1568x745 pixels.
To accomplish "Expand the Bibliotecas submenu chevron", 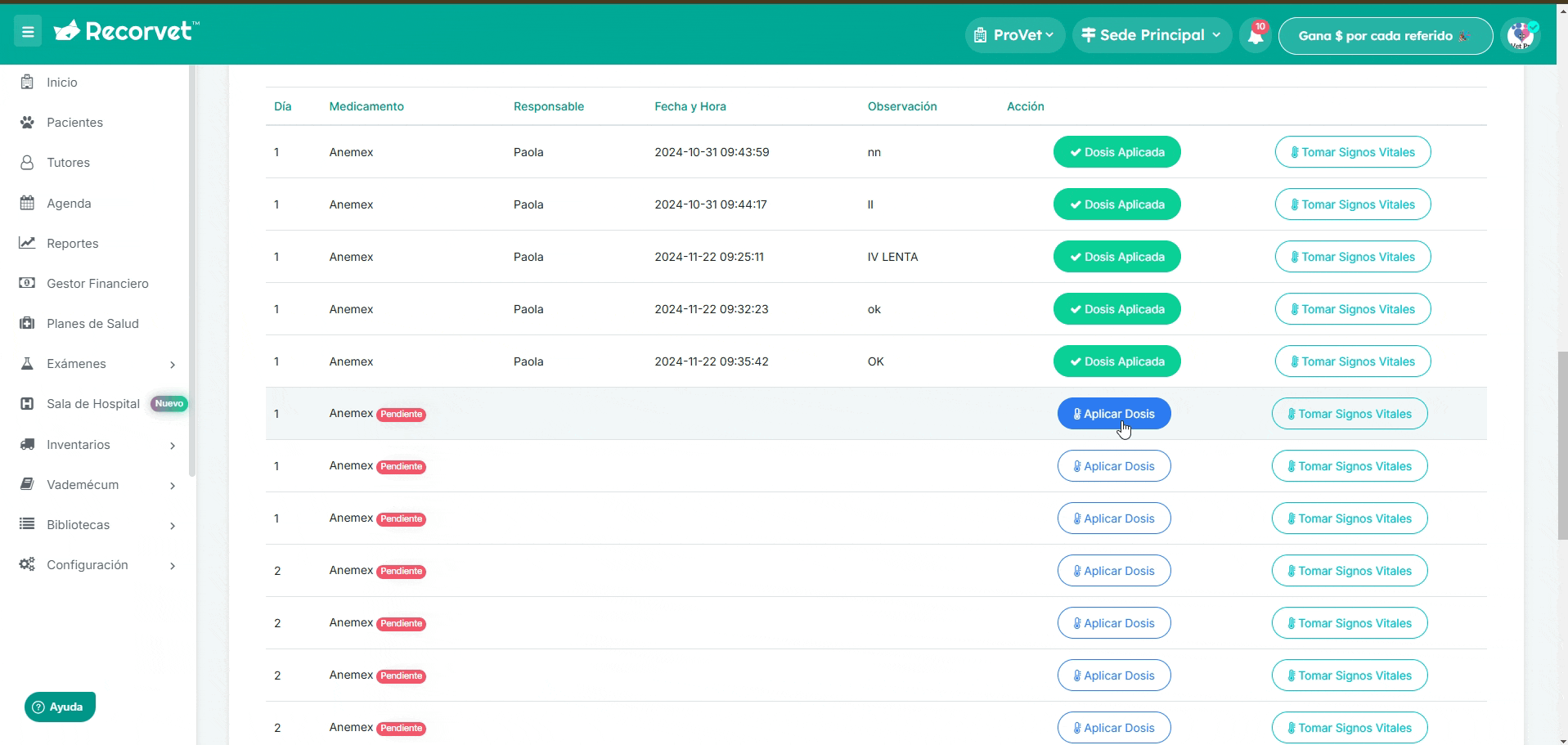I will [x=172, y=526].
